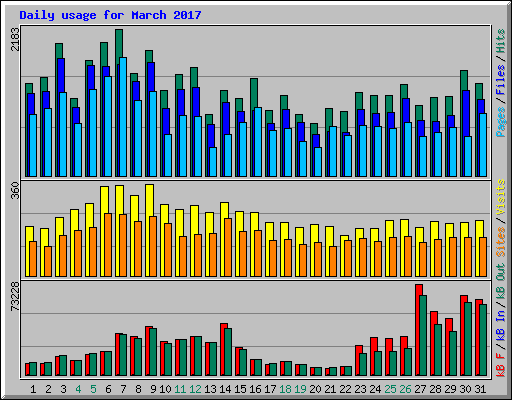Click the green hits bar for day 3
Image resolution: width=512 pixels, height=400 pixels.
[59, 51]
